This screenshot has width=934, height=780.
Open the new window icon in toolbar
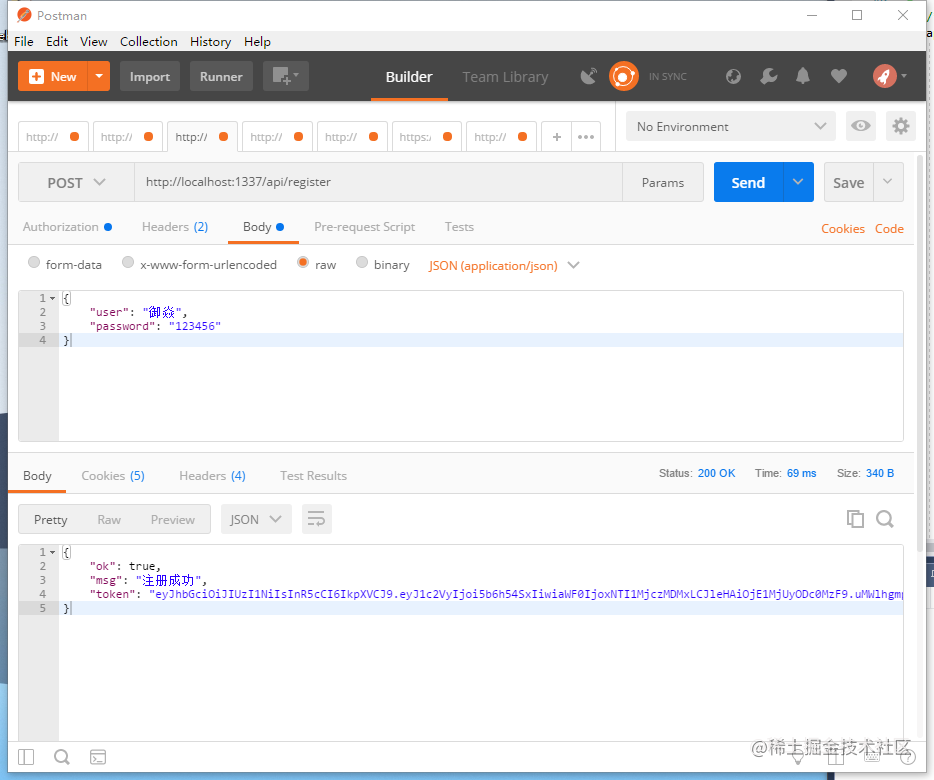click(x=286, y=76)
